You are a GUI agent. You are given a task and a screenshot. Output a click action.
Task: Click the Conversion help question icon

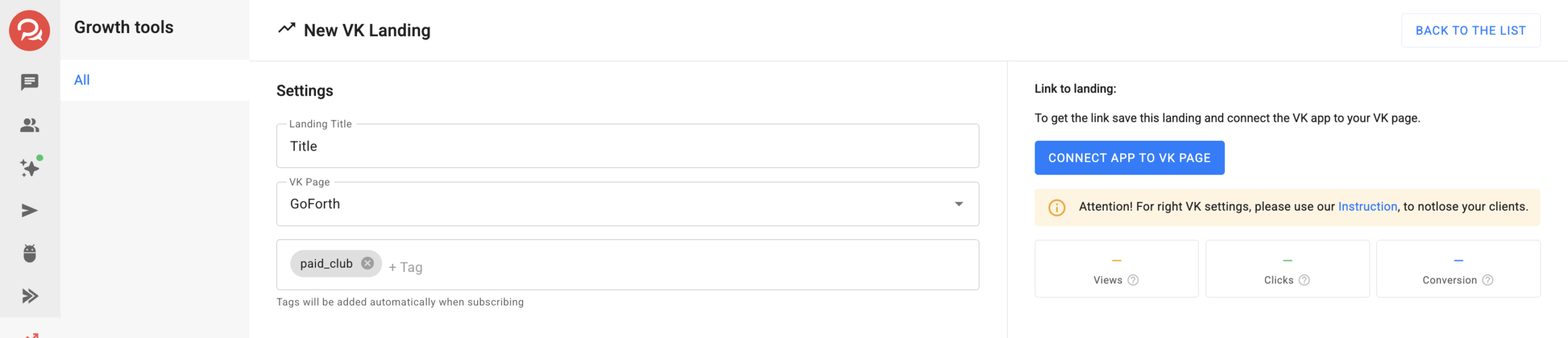[1487, 280]
